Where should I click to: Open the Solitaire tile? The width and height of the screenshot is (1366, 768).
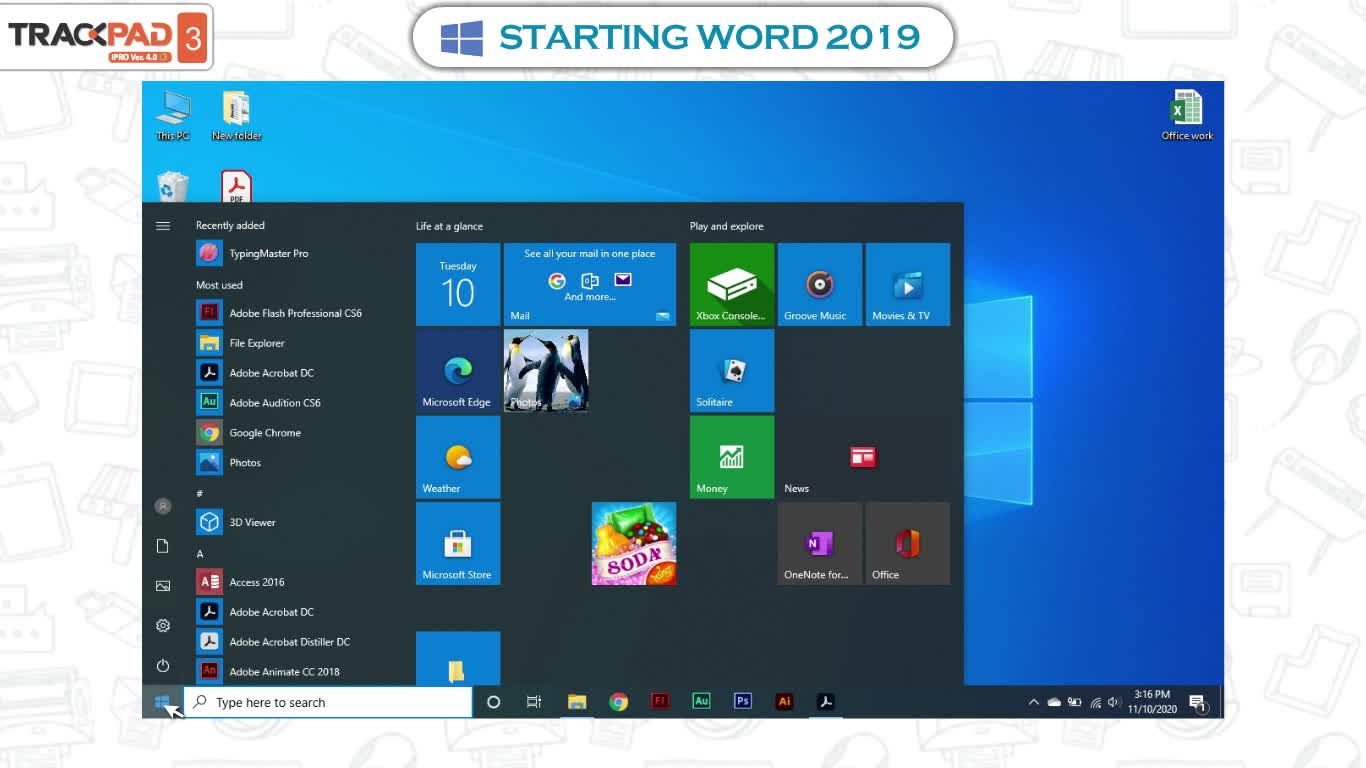point(732,371)
